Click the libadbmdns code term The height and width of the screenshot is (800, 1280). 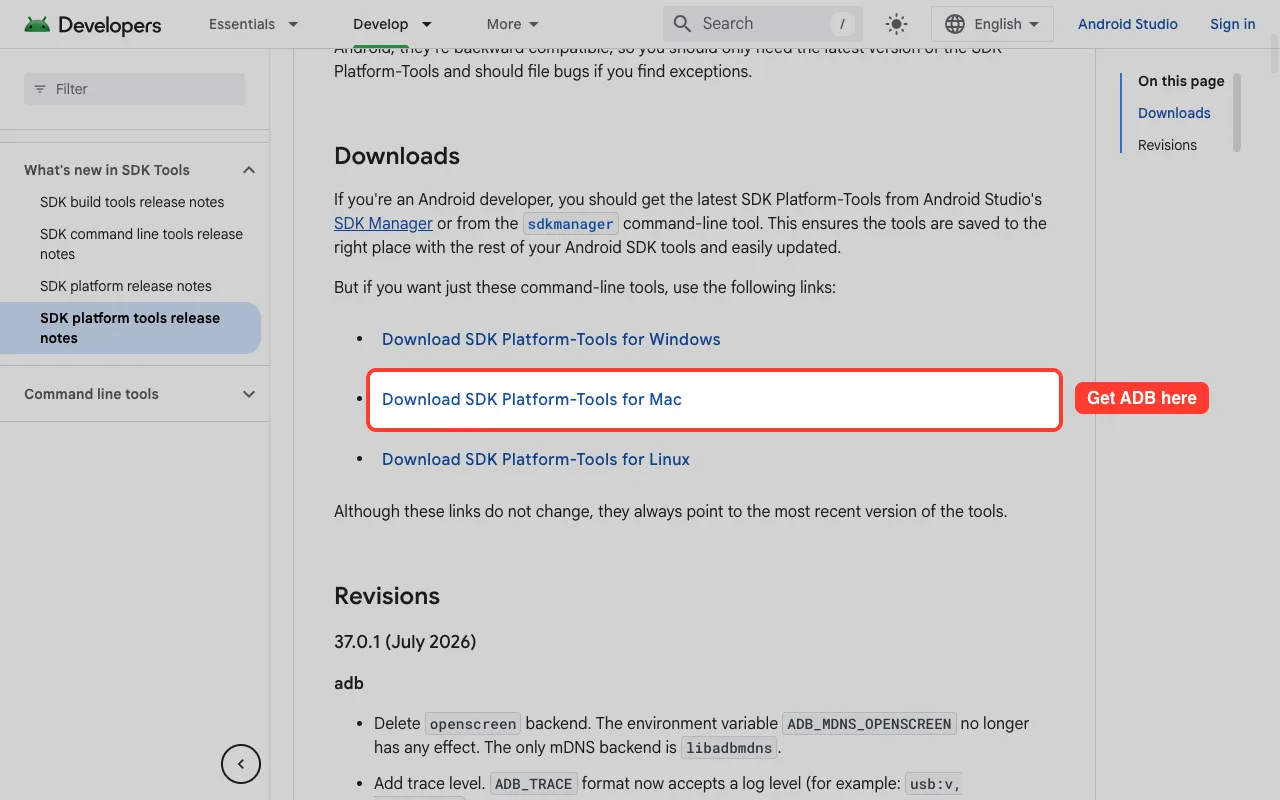click(728, 748)
